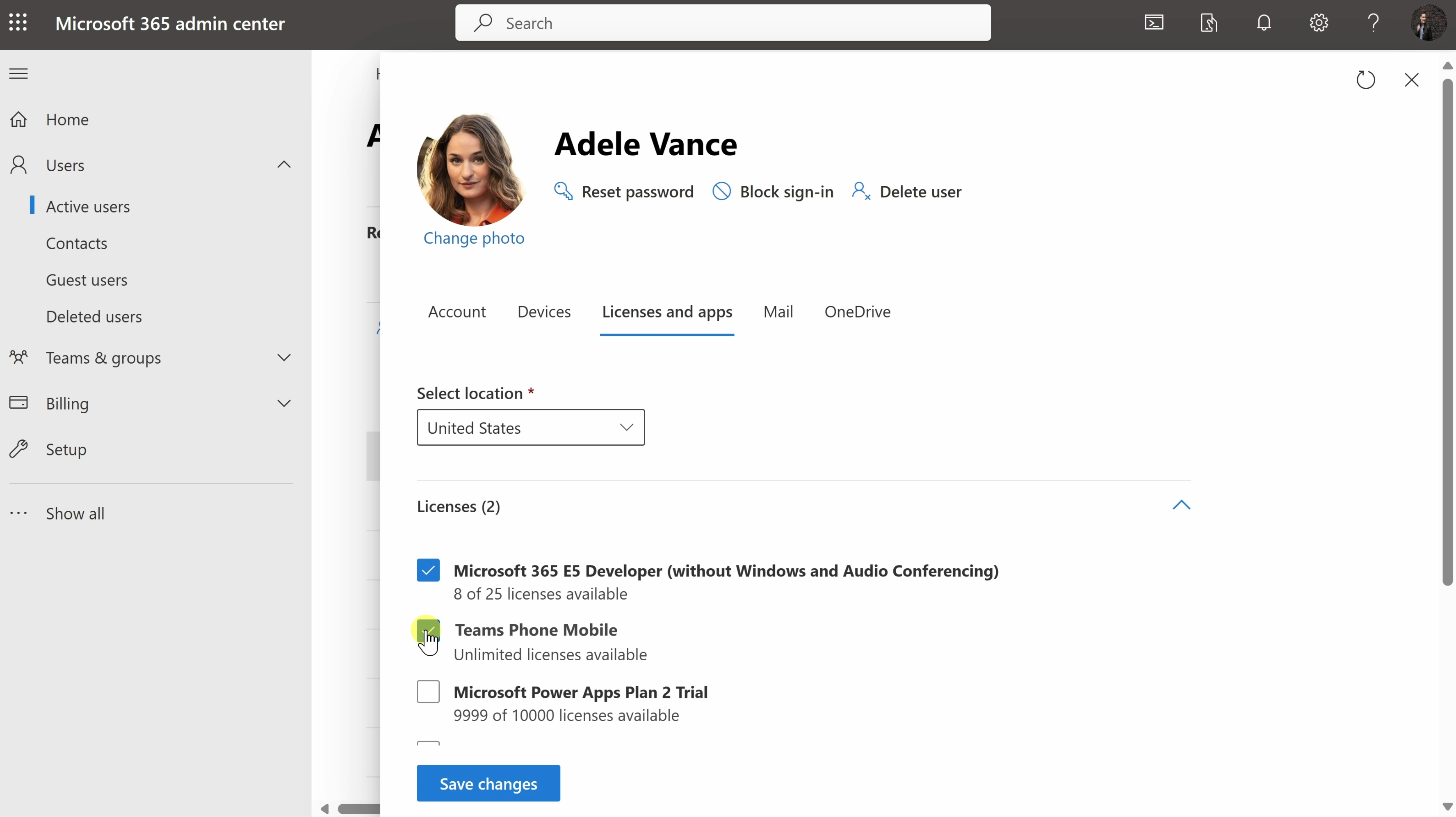Switch to the Mail tab

(778, 311)
